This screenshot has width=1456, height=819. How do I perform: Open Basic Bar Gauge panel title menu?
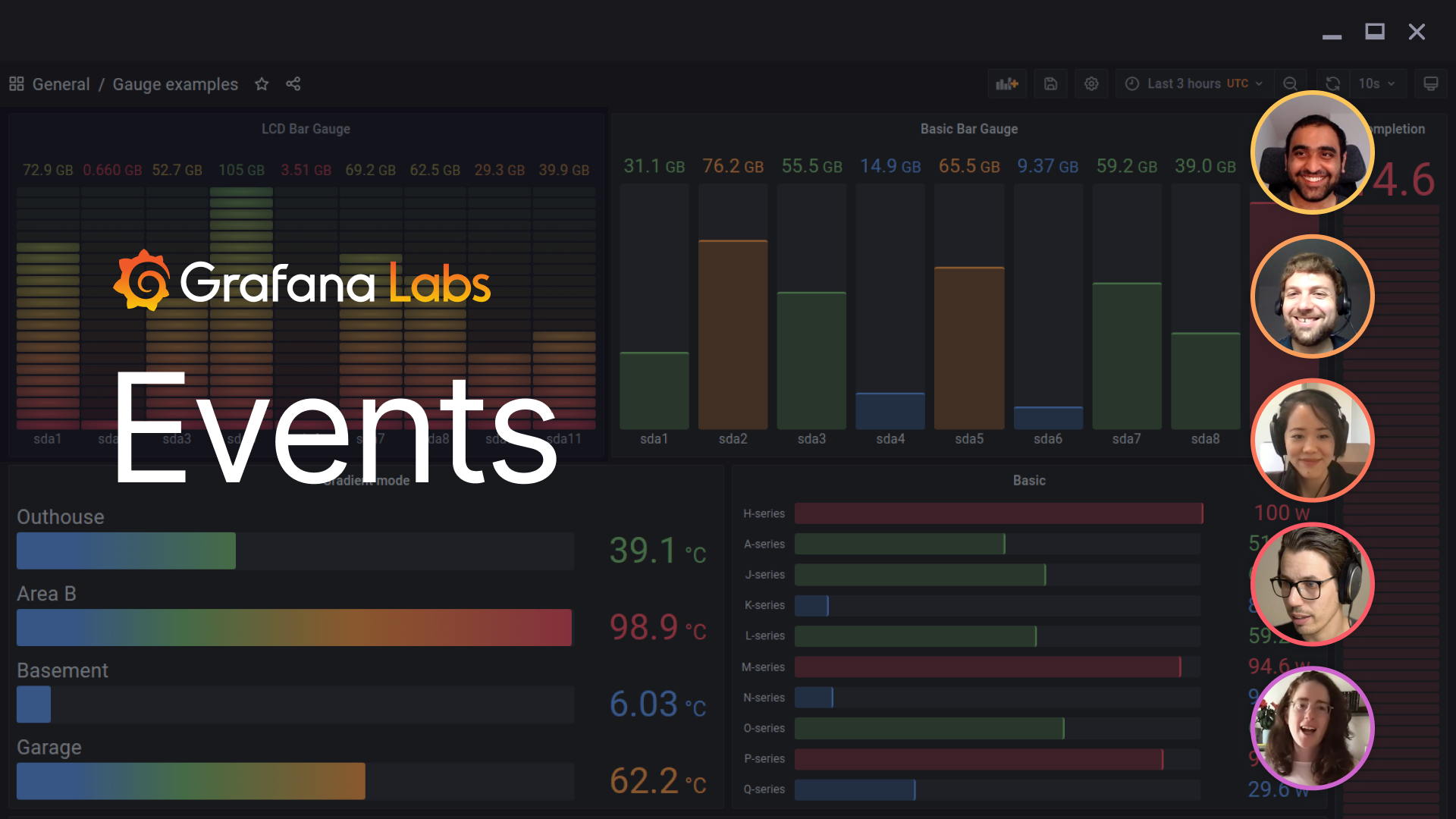click(968, 129)
